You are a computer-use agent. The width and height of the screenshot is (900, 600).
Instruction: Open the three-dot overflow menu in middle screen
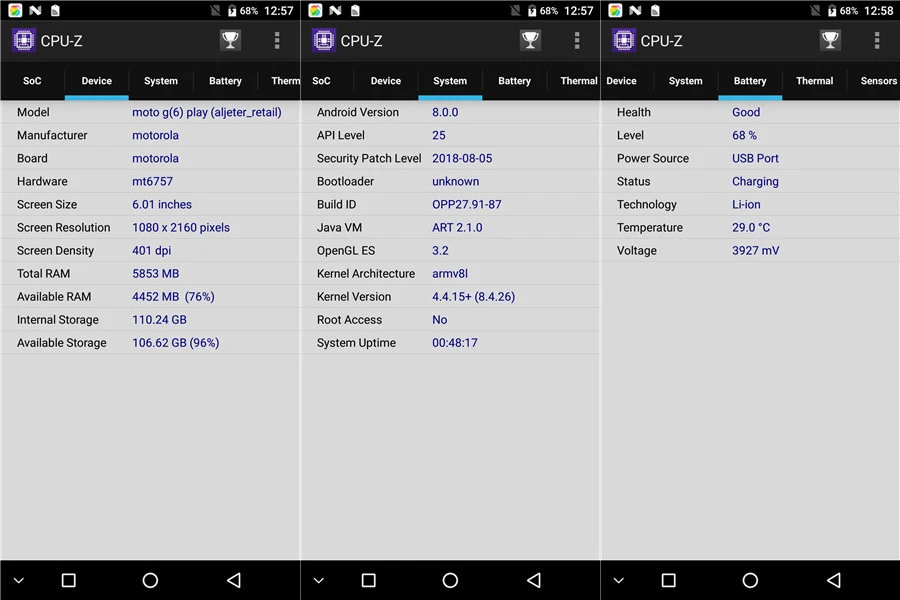pos(577,40)
